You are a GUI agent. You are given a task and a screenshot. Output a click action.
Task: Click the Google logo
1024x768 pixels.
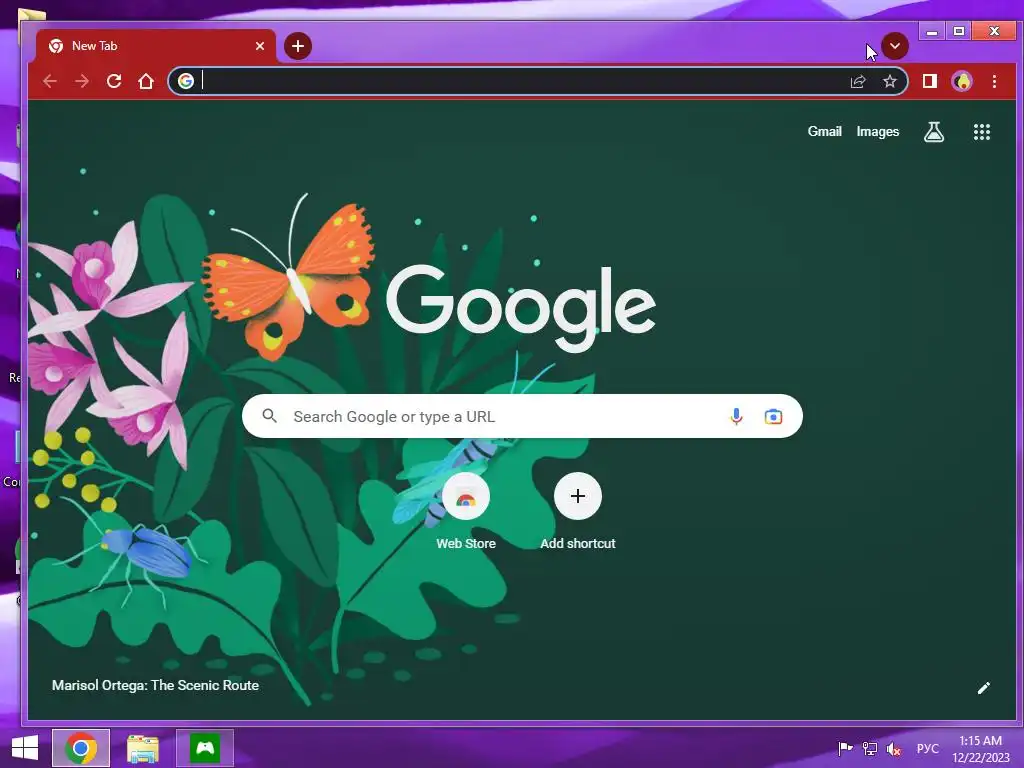click(521, 307)
